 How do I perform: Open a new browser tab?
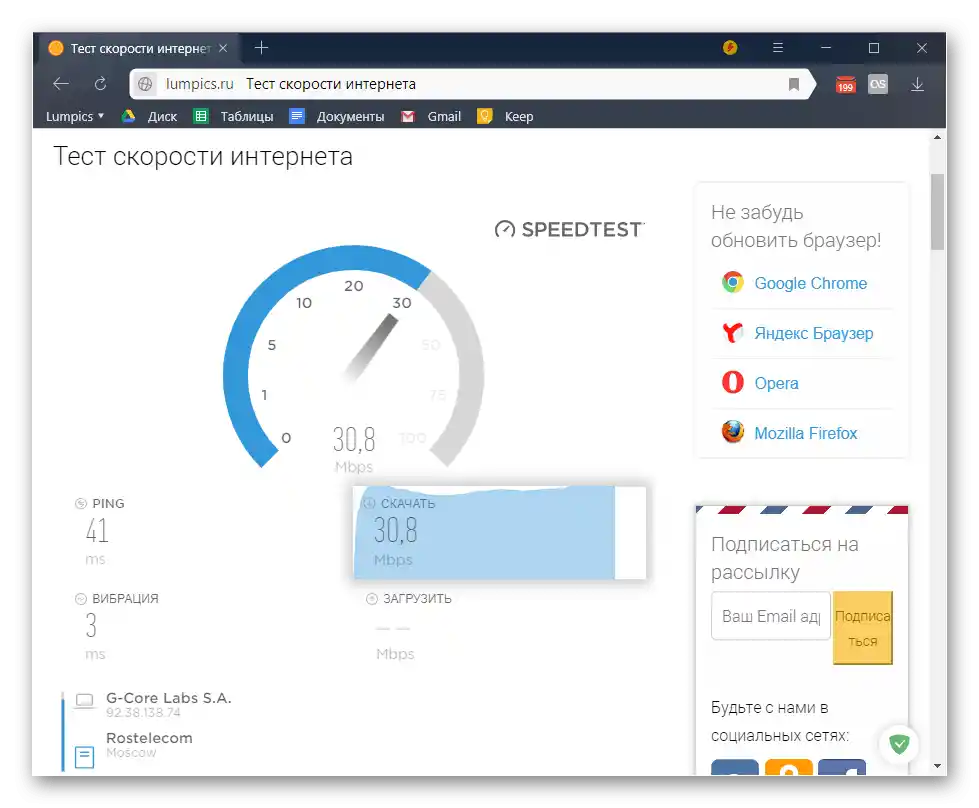[x=261, y=47]
